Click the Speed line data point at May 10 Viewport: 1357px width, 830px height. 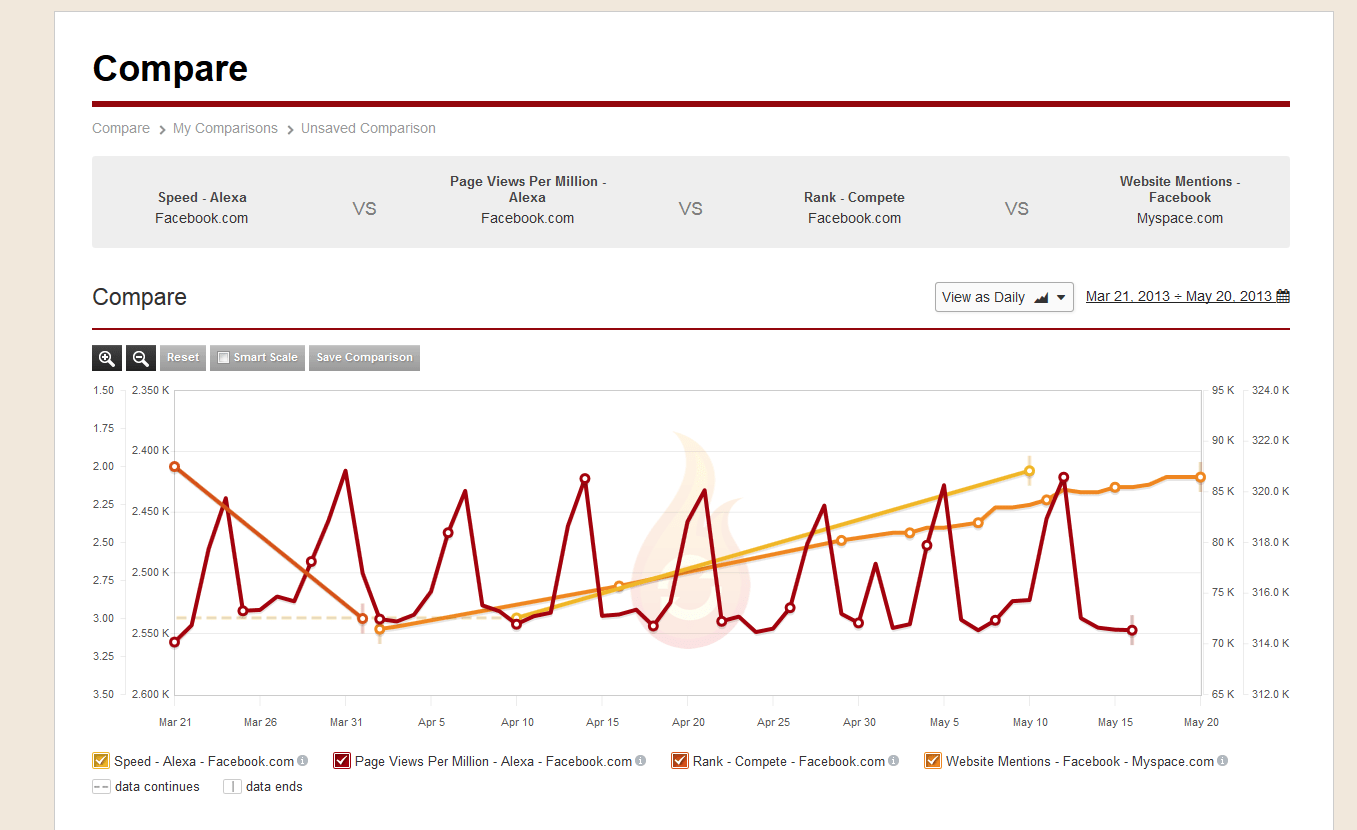click(x=1029, y=471)
